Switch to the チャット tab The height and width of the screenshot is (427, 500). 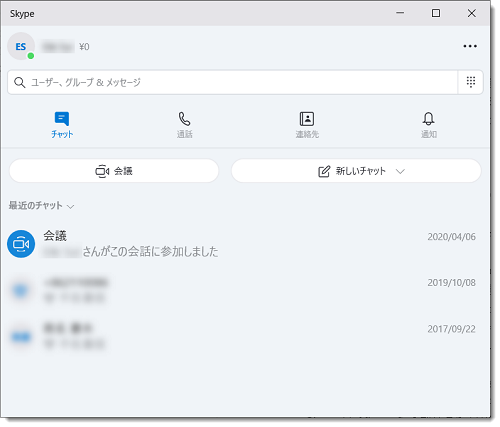[x=62, y=125]
